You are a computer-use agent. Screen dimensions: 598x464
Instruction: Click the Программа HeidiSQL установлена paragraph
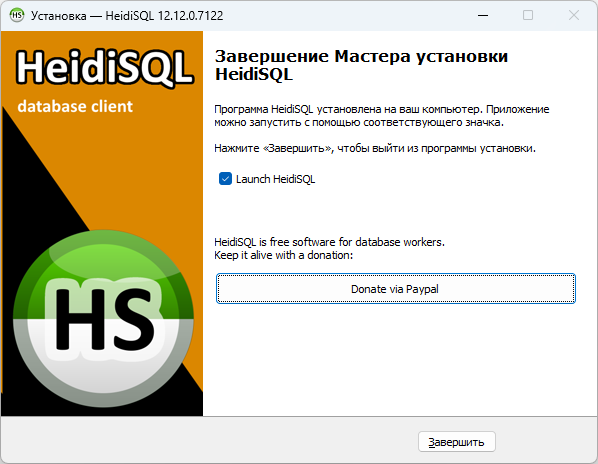pos(381,116)
